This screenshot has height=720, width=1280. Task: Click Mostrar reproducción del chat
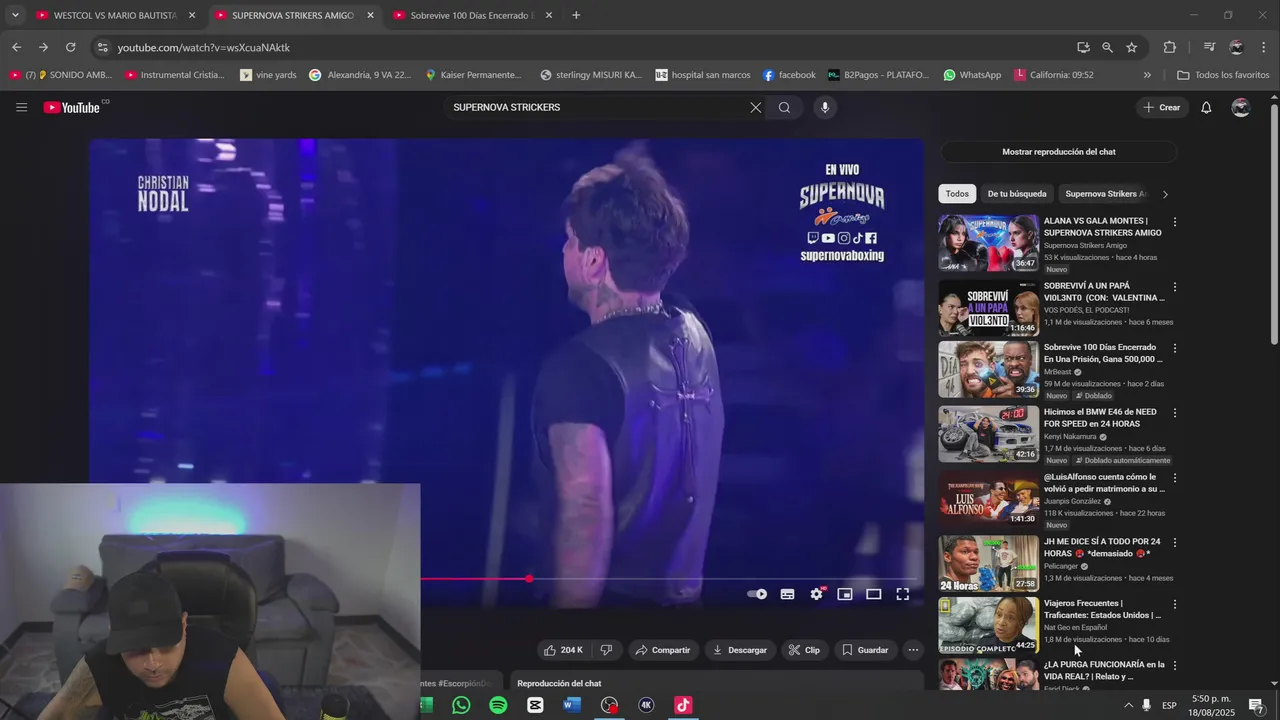pos(1058,152)
